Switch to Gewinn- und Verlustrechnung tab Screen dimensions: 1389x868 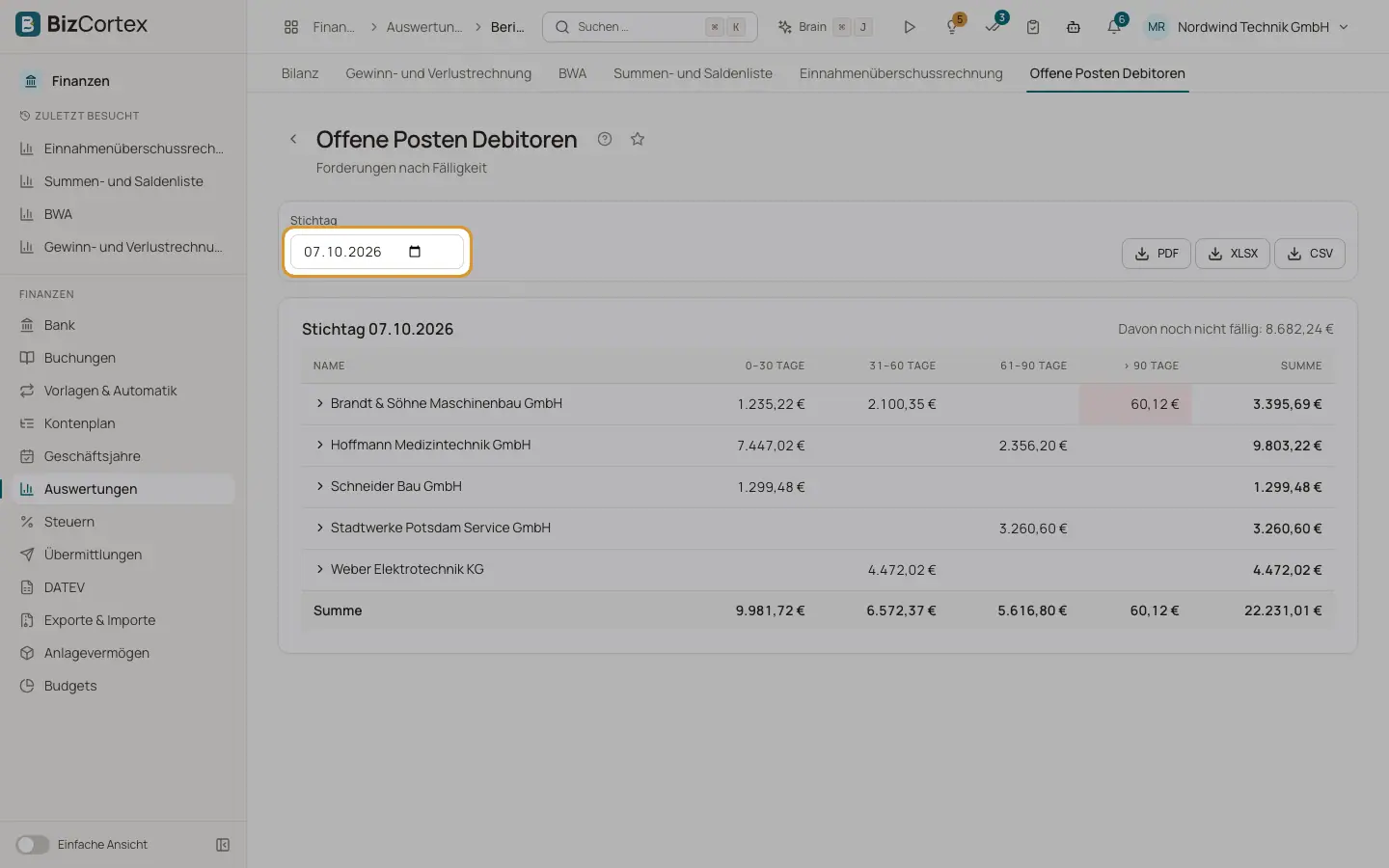point(439,73)
